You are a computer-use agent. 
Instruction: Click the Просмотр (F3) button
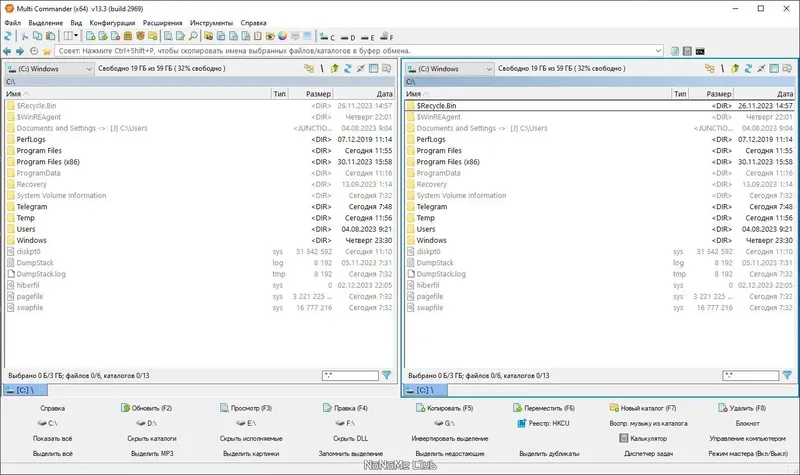click(246, 408)
